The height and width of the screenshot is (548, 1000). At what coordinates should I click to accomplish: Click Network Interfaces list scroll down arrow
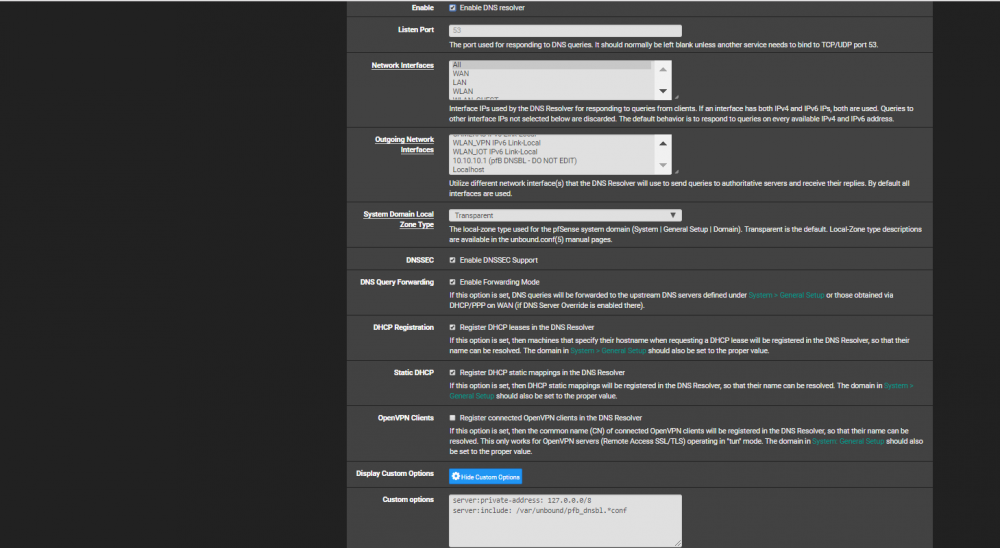point(663,91)
